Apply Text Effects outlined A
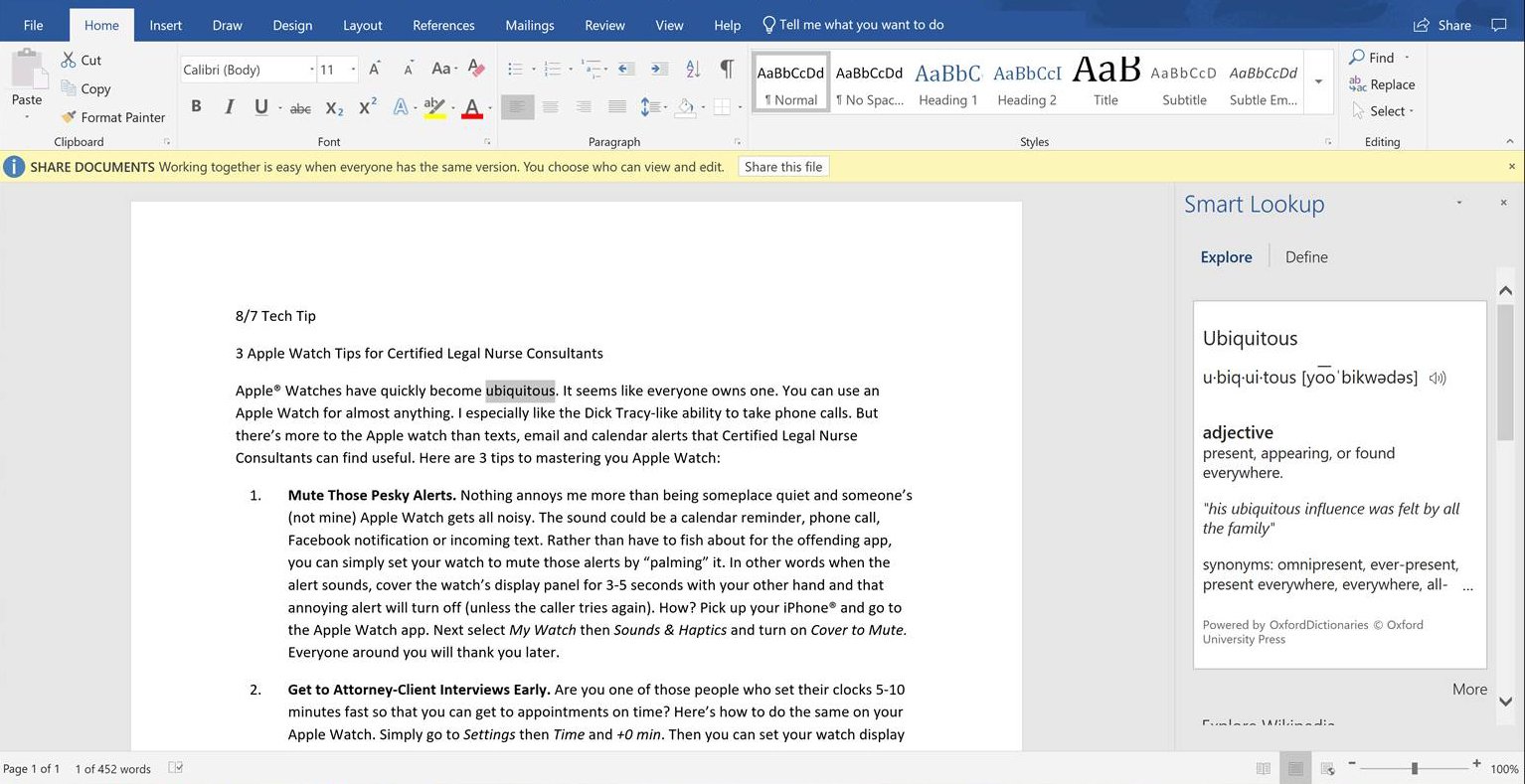1525x784 pixels. [x=400, y=106]
